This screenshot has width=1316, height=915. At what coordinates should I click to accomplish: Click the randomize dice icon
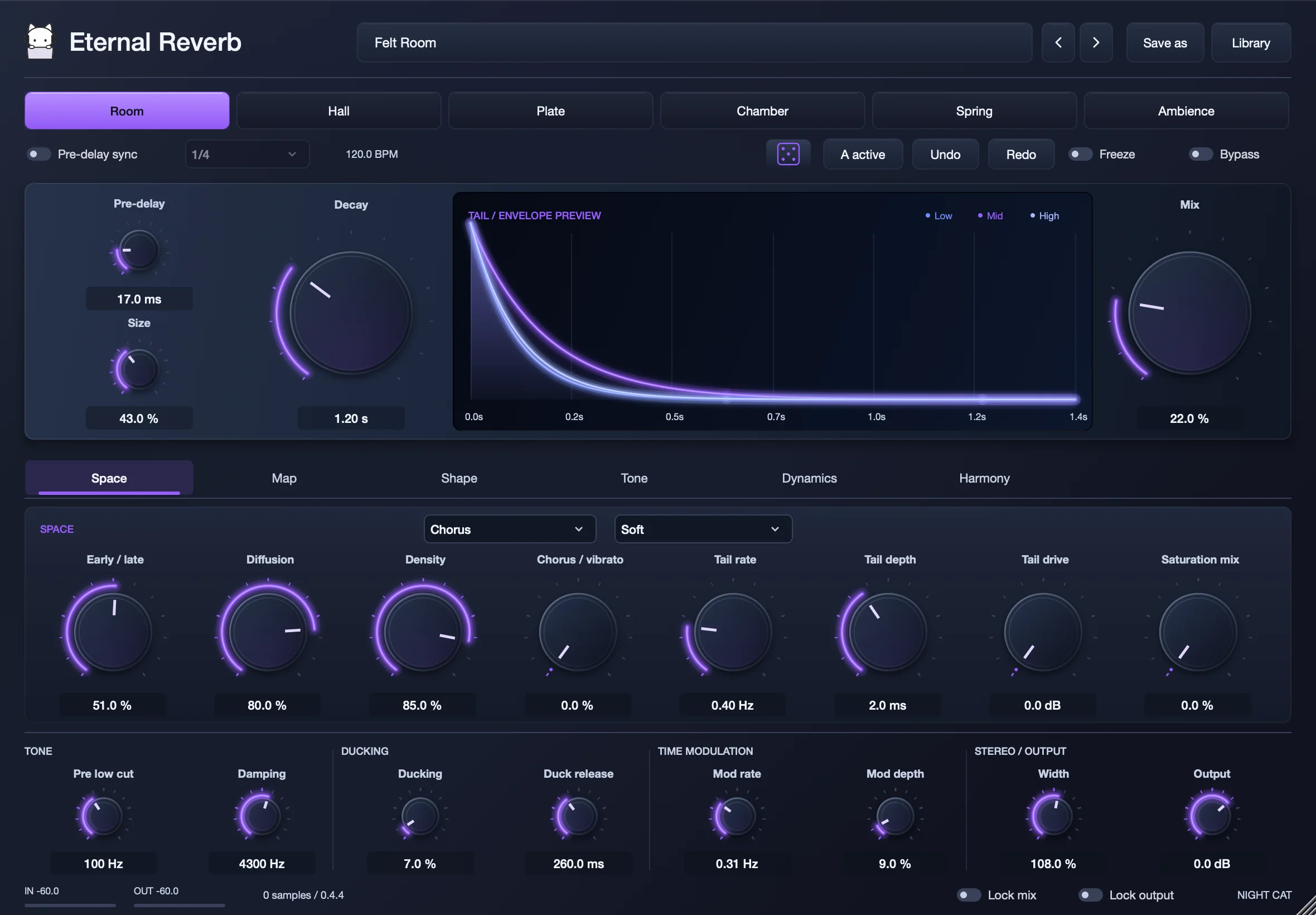tap(788, 154)
